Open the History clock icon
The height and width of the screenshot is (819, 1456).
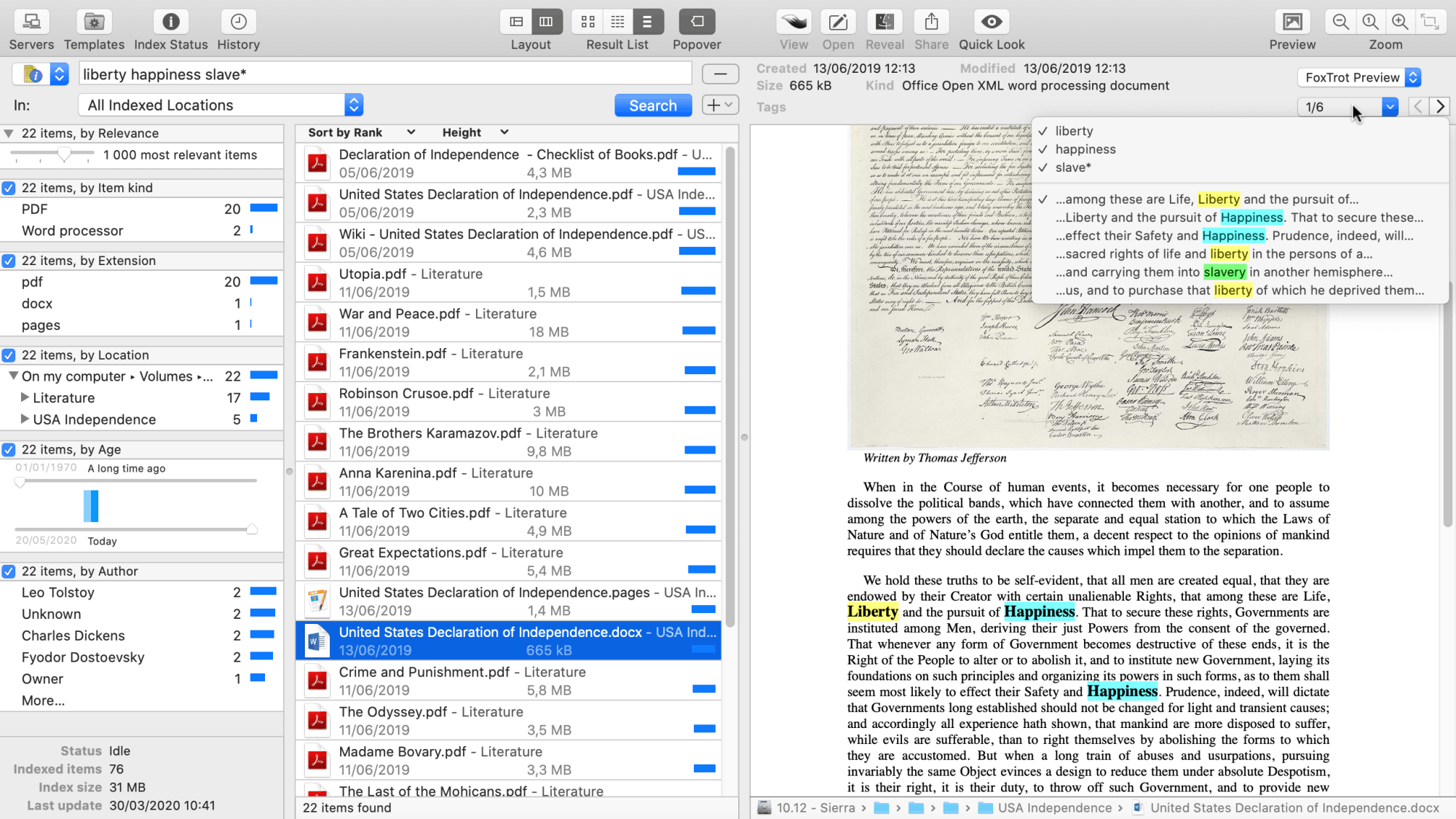click(x=238, y=22)
